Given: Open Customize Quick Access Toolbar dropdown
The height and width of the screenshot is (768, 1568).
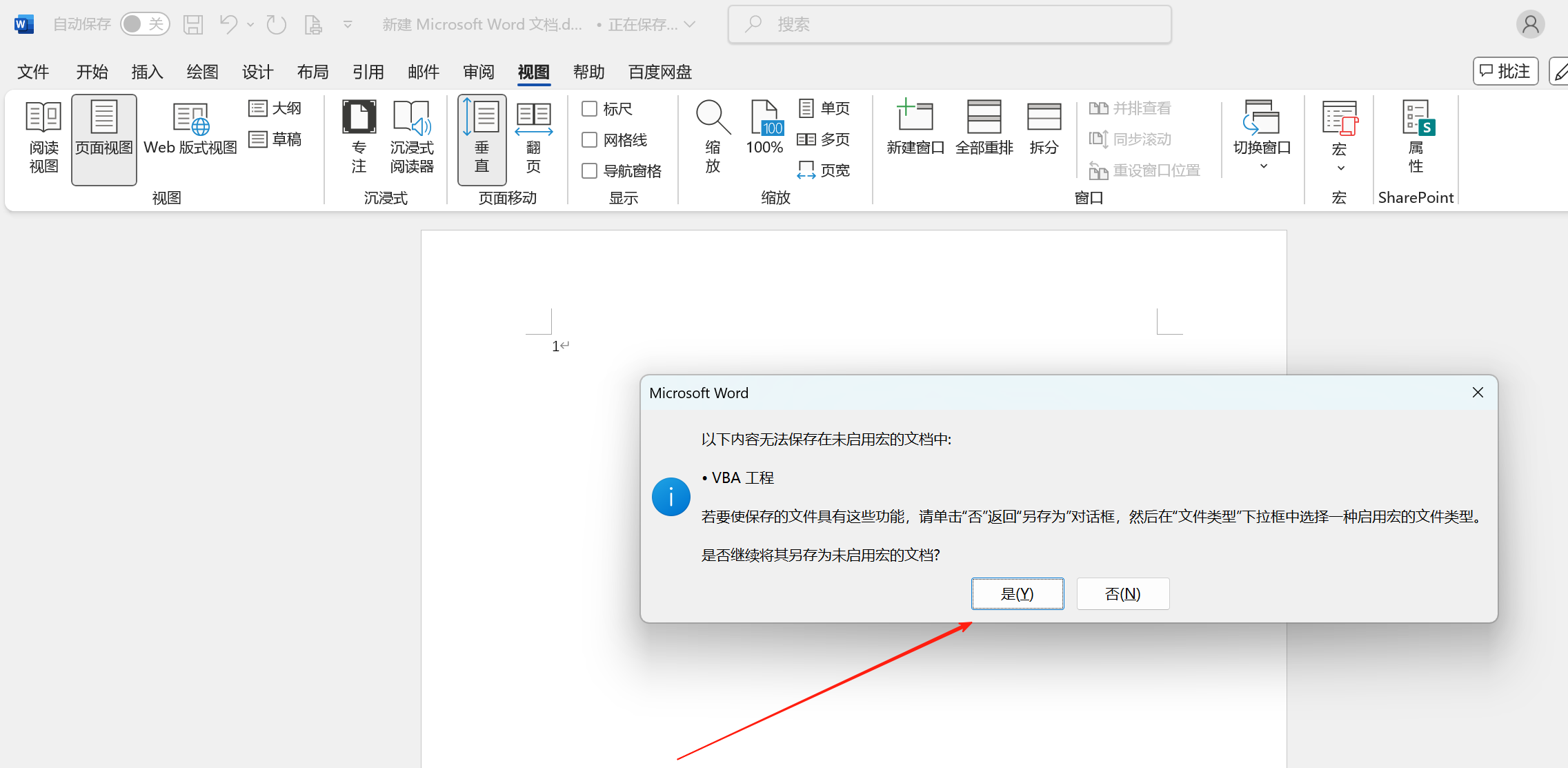Looking at the screenshot, I should pos(348,25).
